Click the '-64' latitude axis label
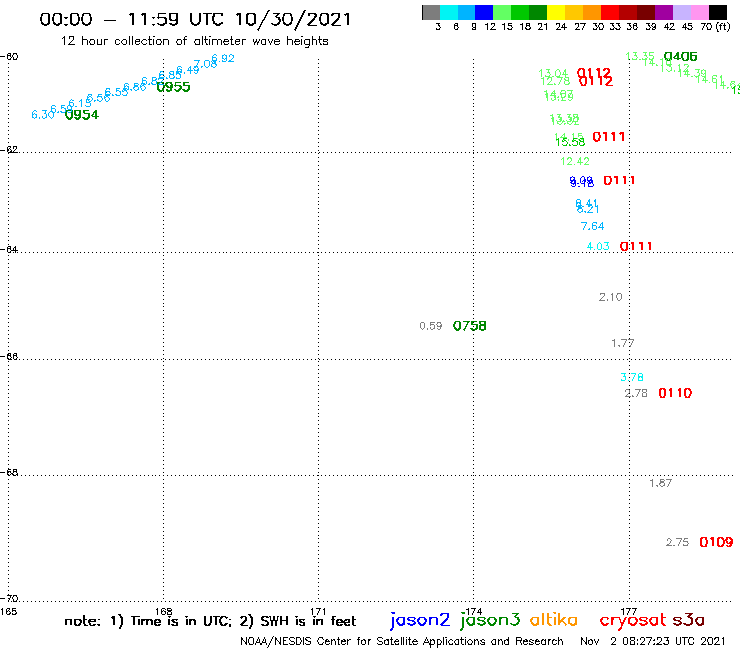The image size is (740, 650). [x=9, y=249]
